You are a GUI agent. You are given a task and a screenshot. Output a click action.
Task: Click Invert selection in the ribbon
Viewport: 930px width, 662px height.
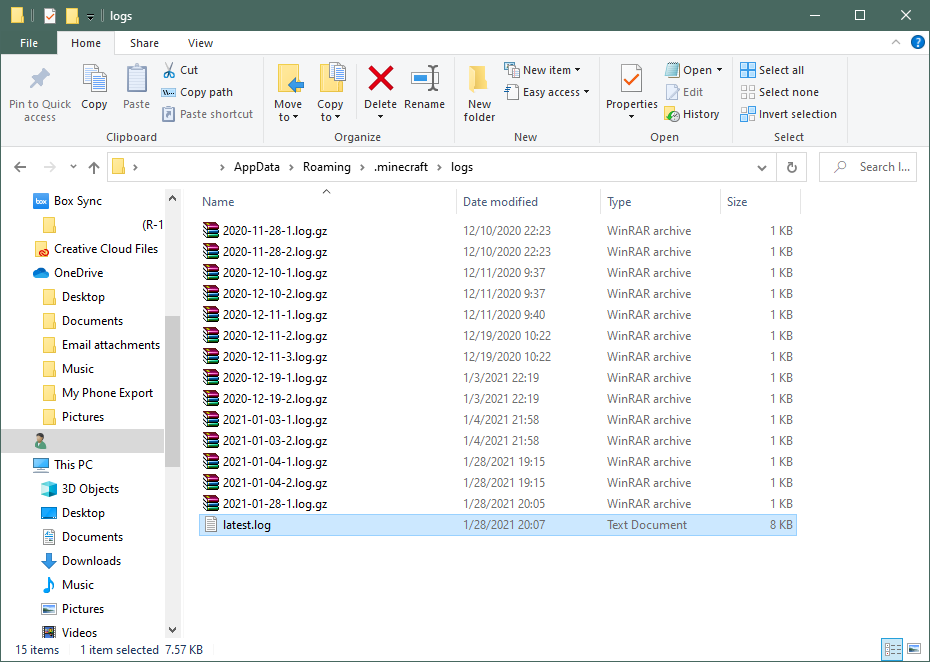[788, 113]
